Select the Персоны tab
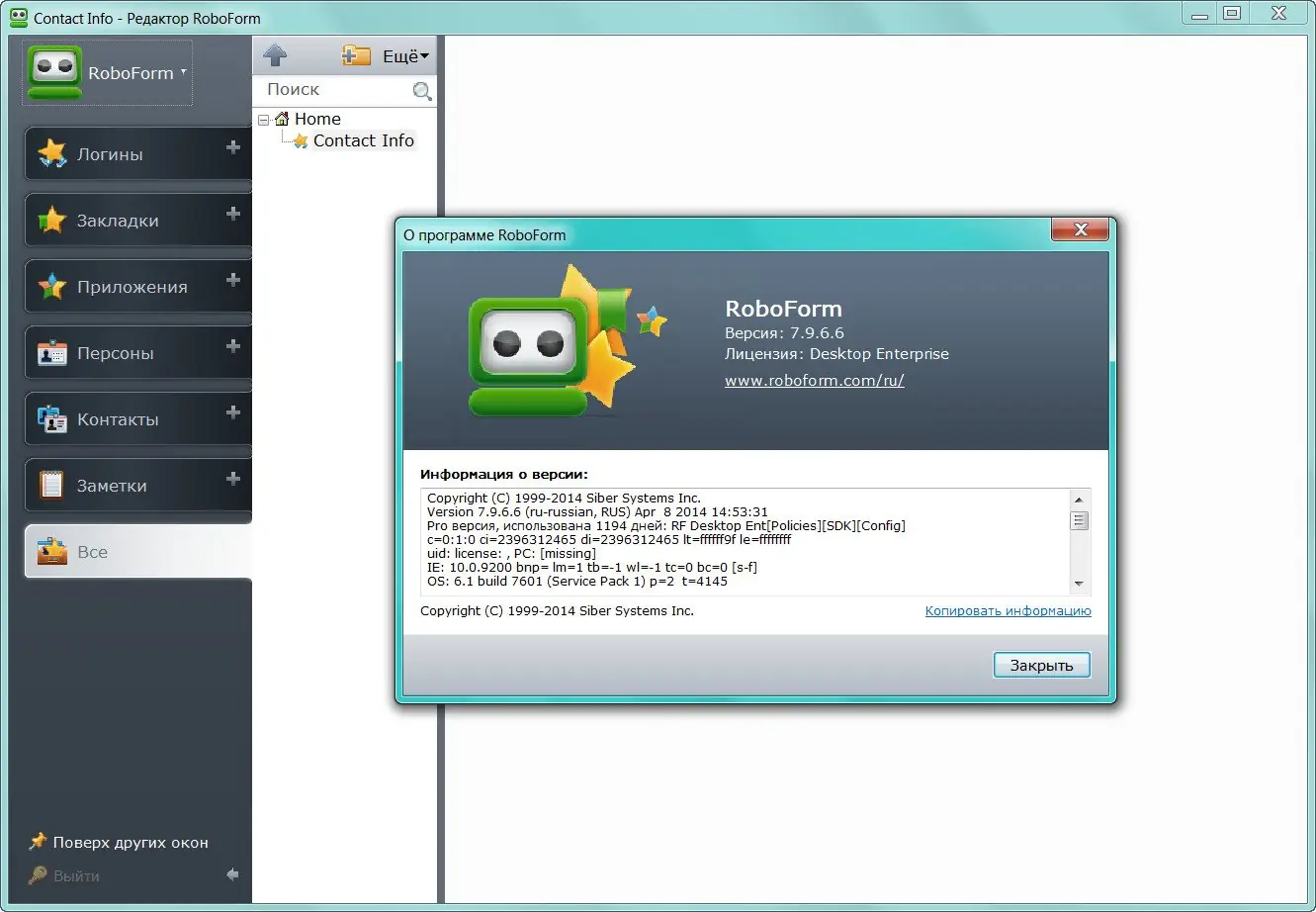Viewport: 1316px width, 912px height. pos(137,353)
